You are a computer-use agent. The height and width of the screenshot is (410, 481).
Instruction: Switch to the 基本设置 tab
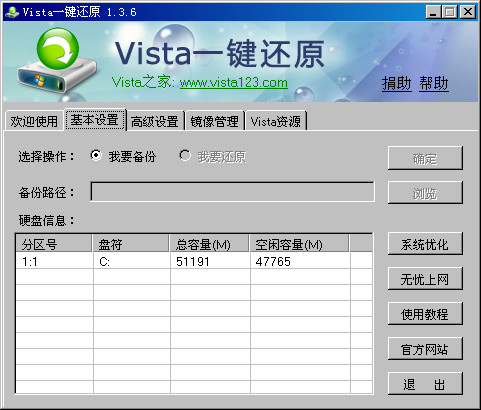[x=95, y=120]
